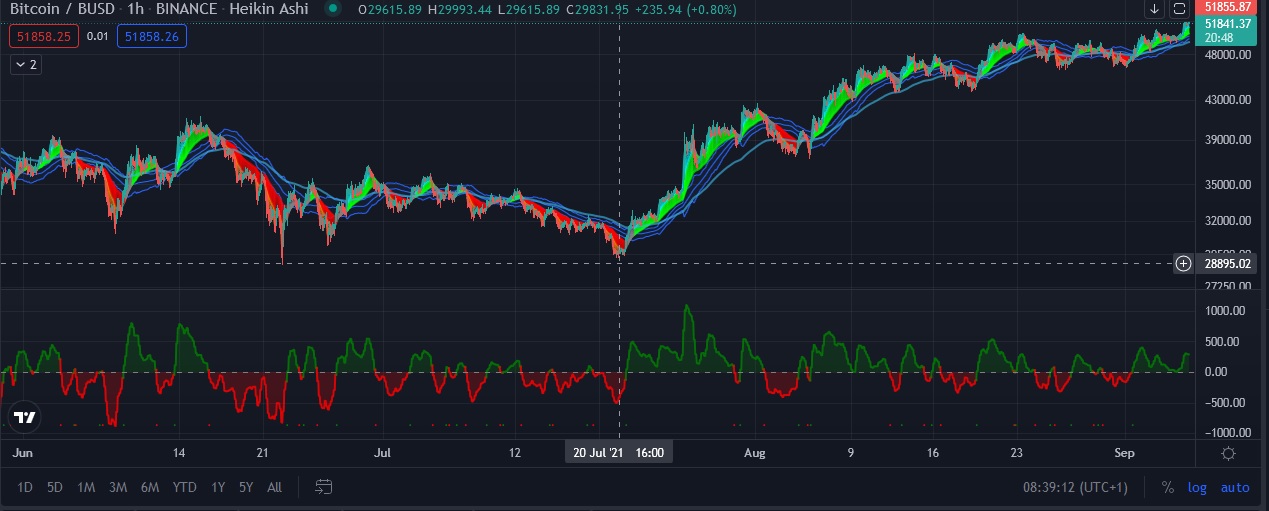Click the red price label 51855.87

(1229, 7)
